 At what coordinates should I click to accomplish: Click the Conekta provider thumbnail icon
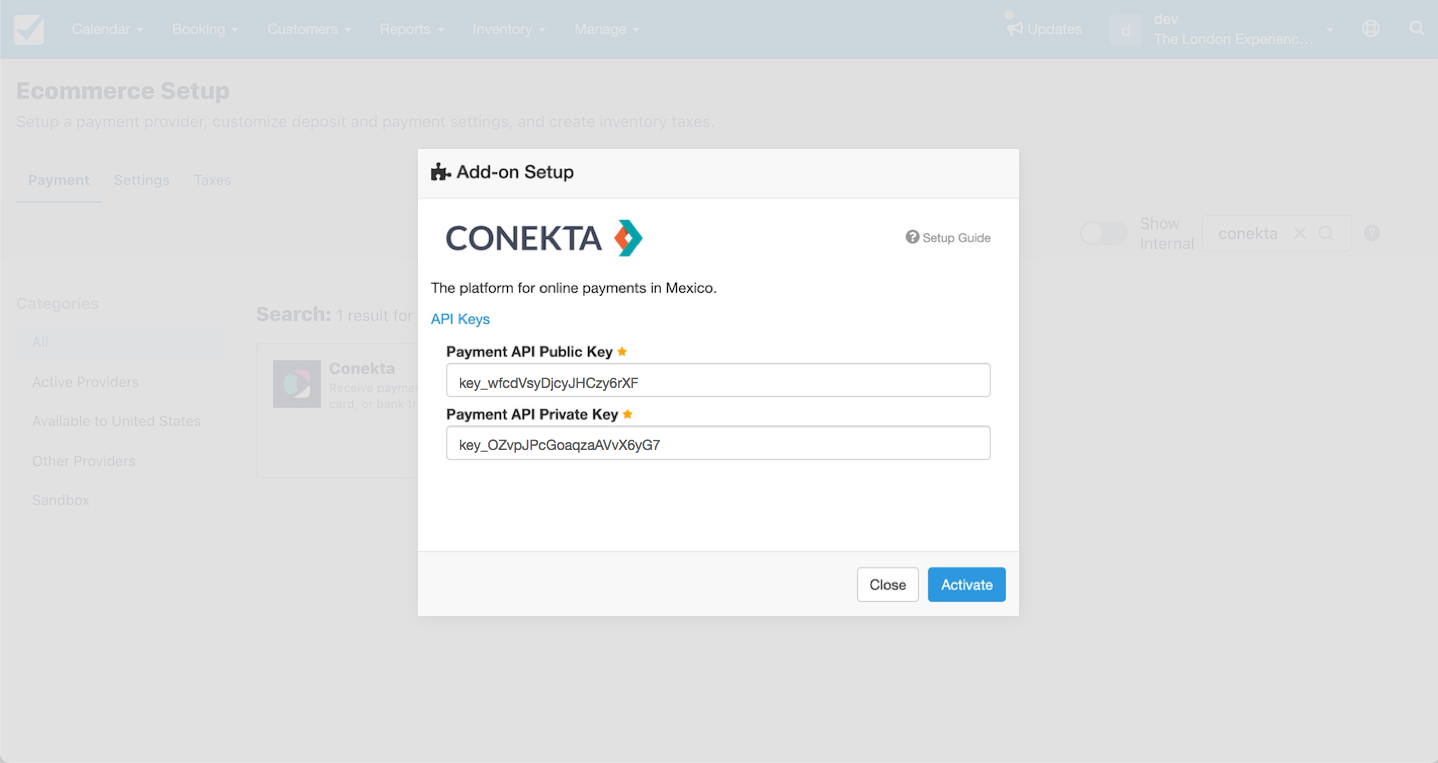point(297,384)
